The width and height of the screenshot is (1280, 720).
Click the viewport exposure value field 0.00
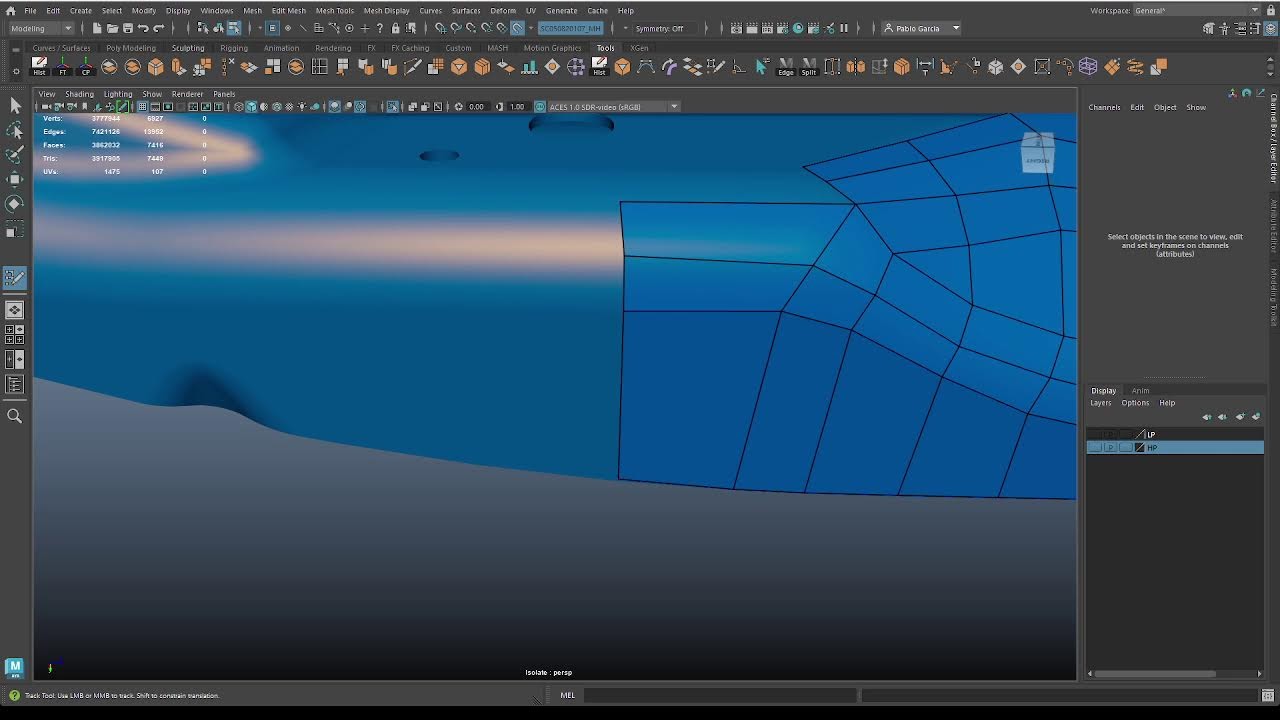tap(476, 106)
